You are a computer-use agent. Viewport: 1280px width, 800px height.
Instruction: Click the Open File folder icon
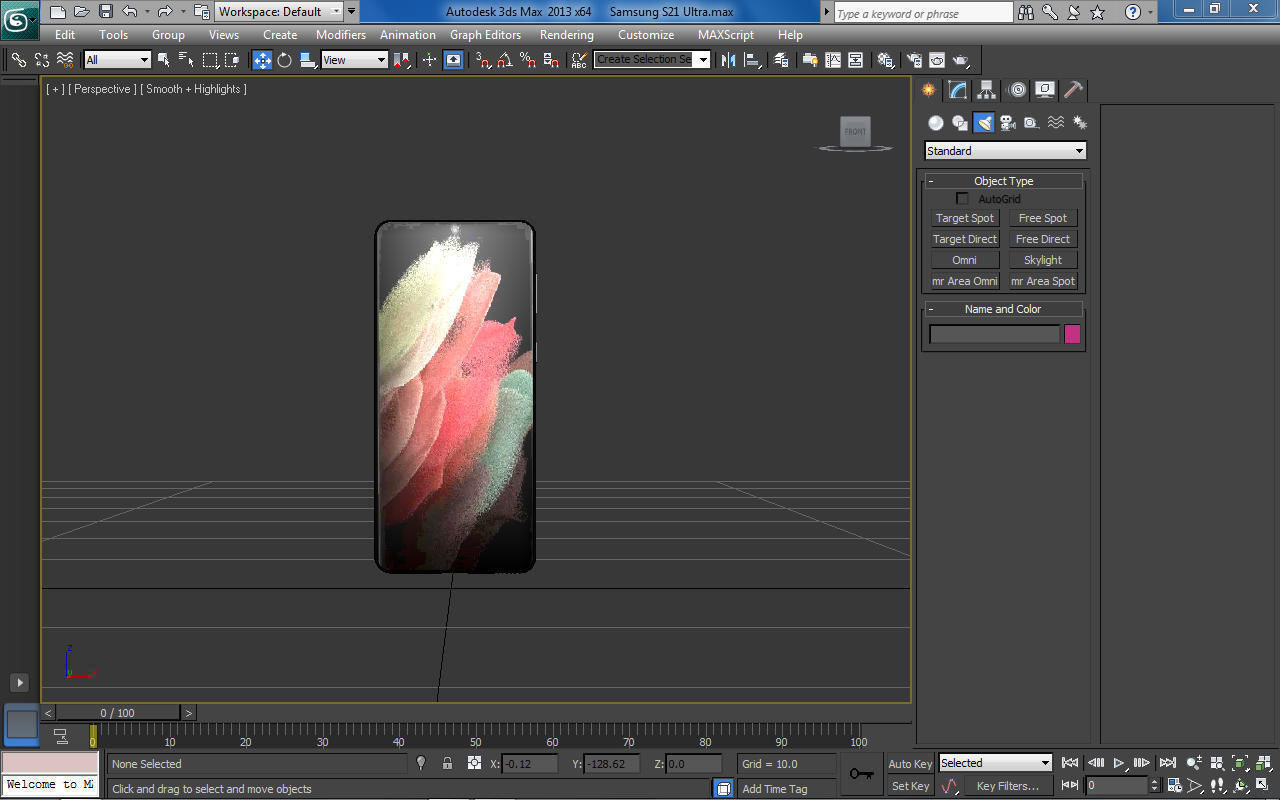tap(81, 12)
